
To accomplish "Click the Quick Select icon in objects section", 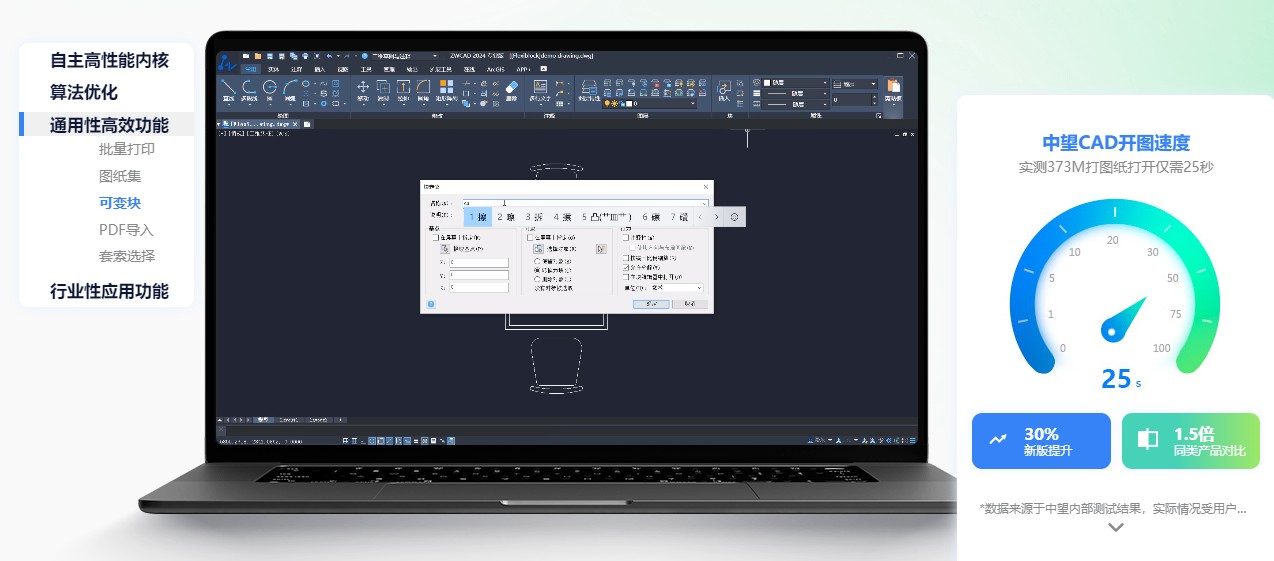I will click(x=601, y=249).
